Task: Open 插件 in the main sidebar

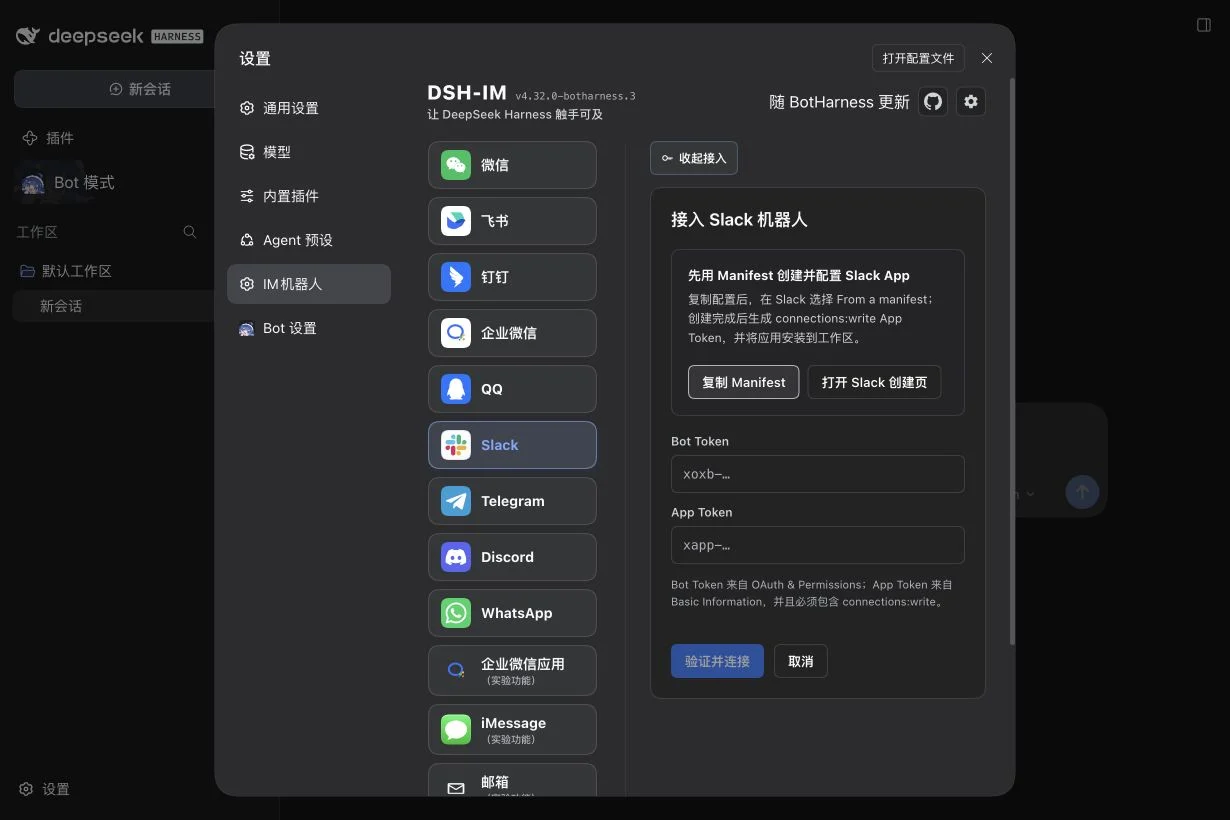Action: coord(48,138)
